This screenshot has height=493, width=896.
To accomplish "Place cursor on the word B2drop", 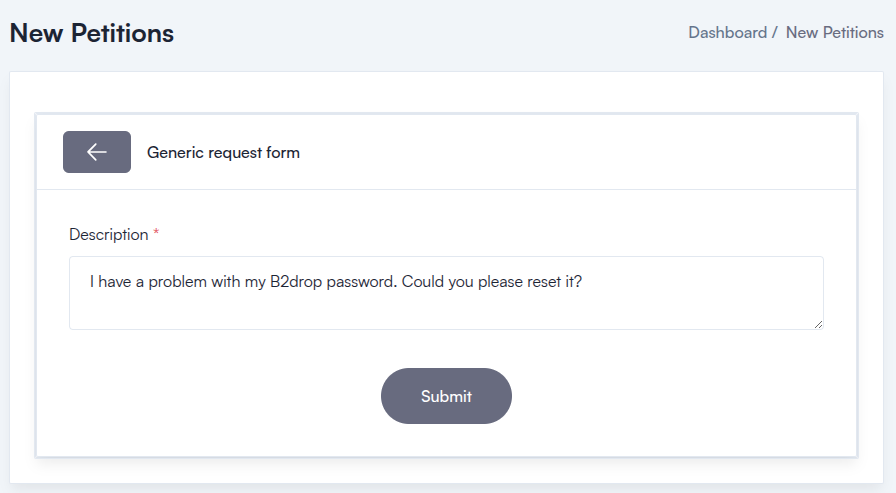I will tap(298, 282).
